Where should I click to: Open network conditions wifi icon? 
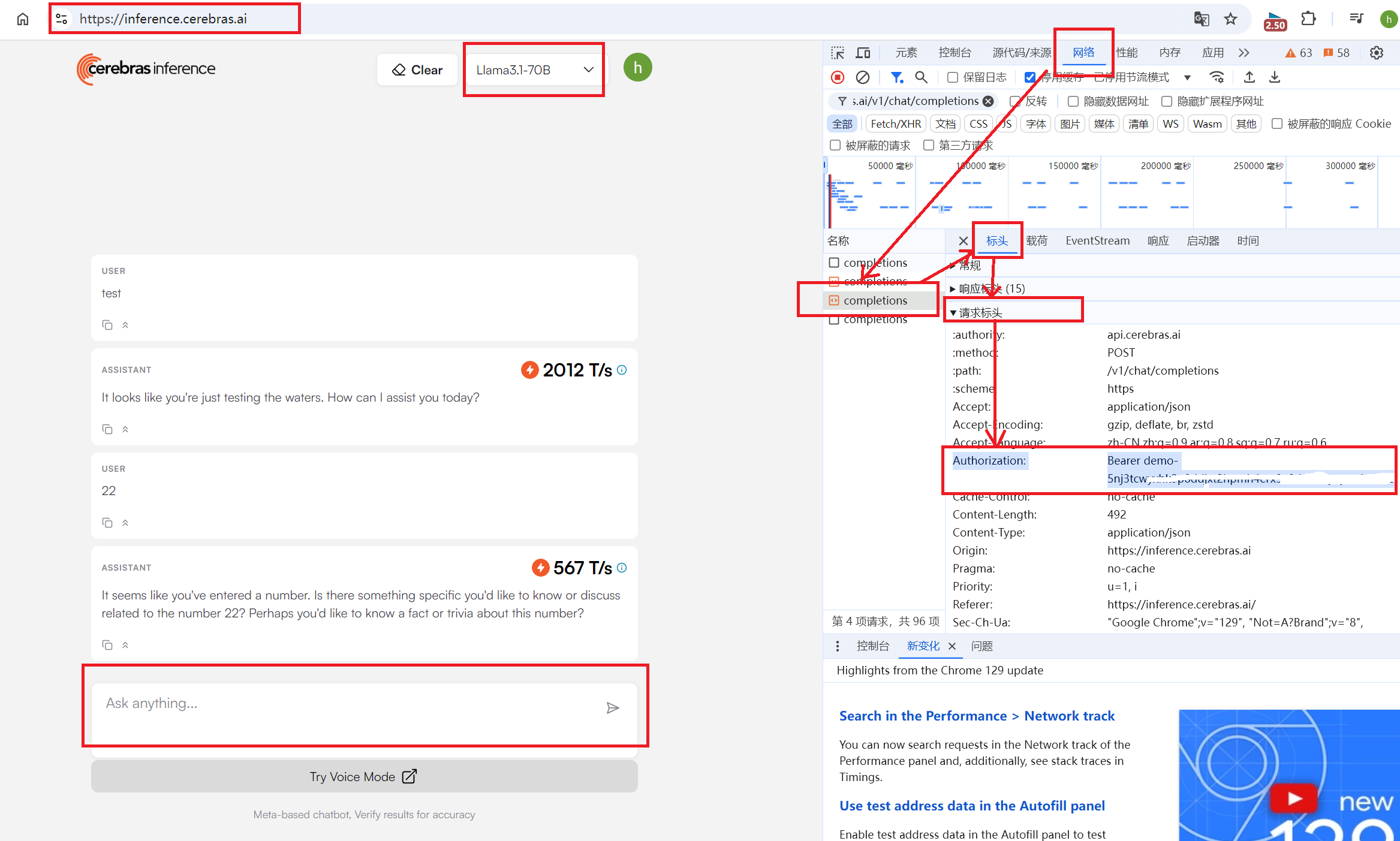point(1217,77)
